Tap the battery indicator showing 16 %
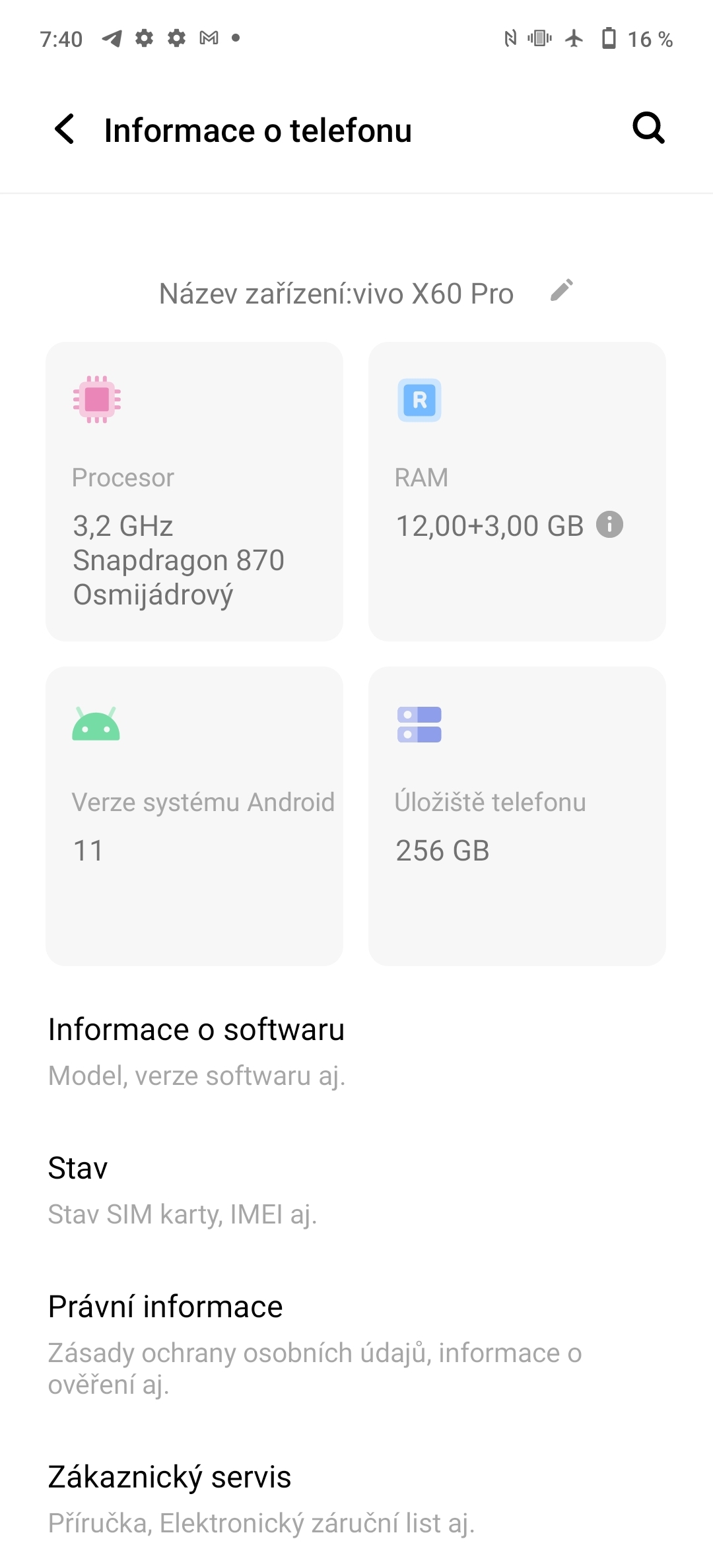 (x=609, y=38)
